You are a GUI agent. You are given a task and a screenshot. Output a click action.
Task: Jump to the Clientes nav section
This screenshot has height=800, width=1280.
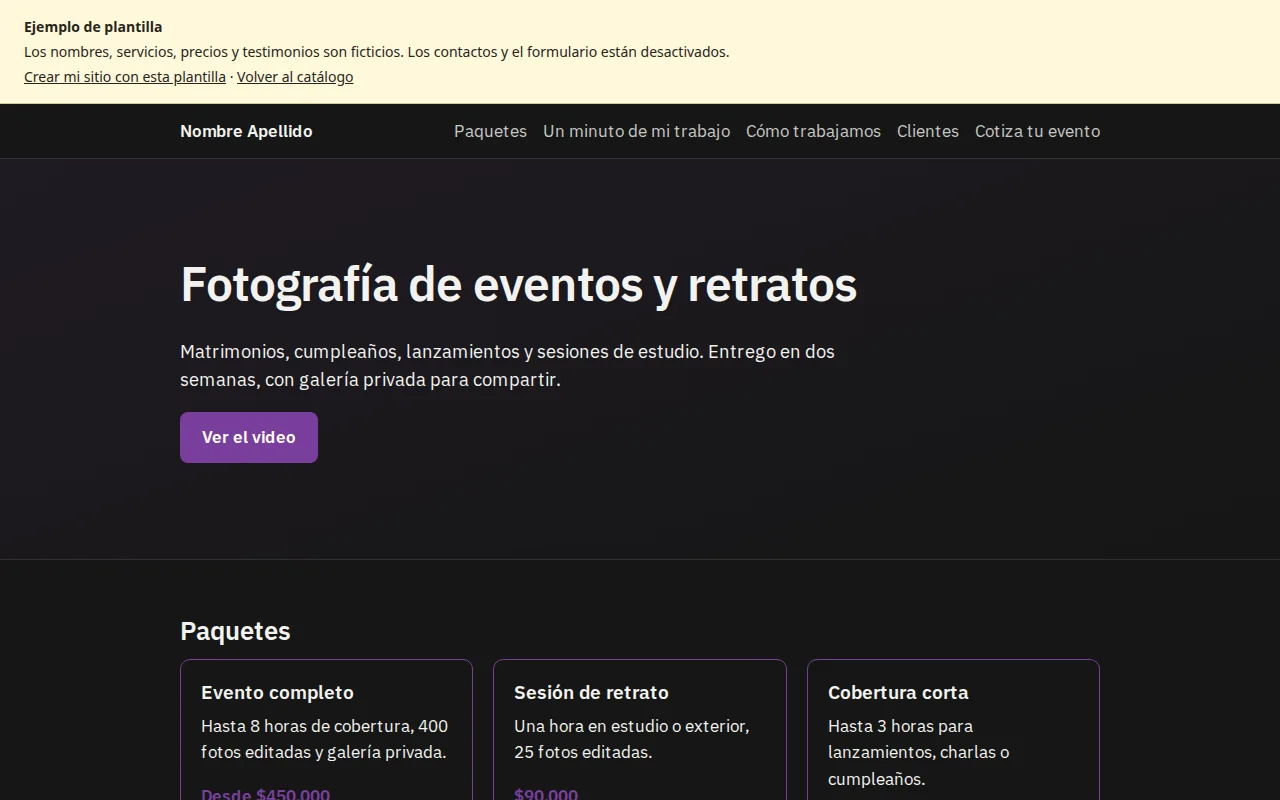(928, 131)
